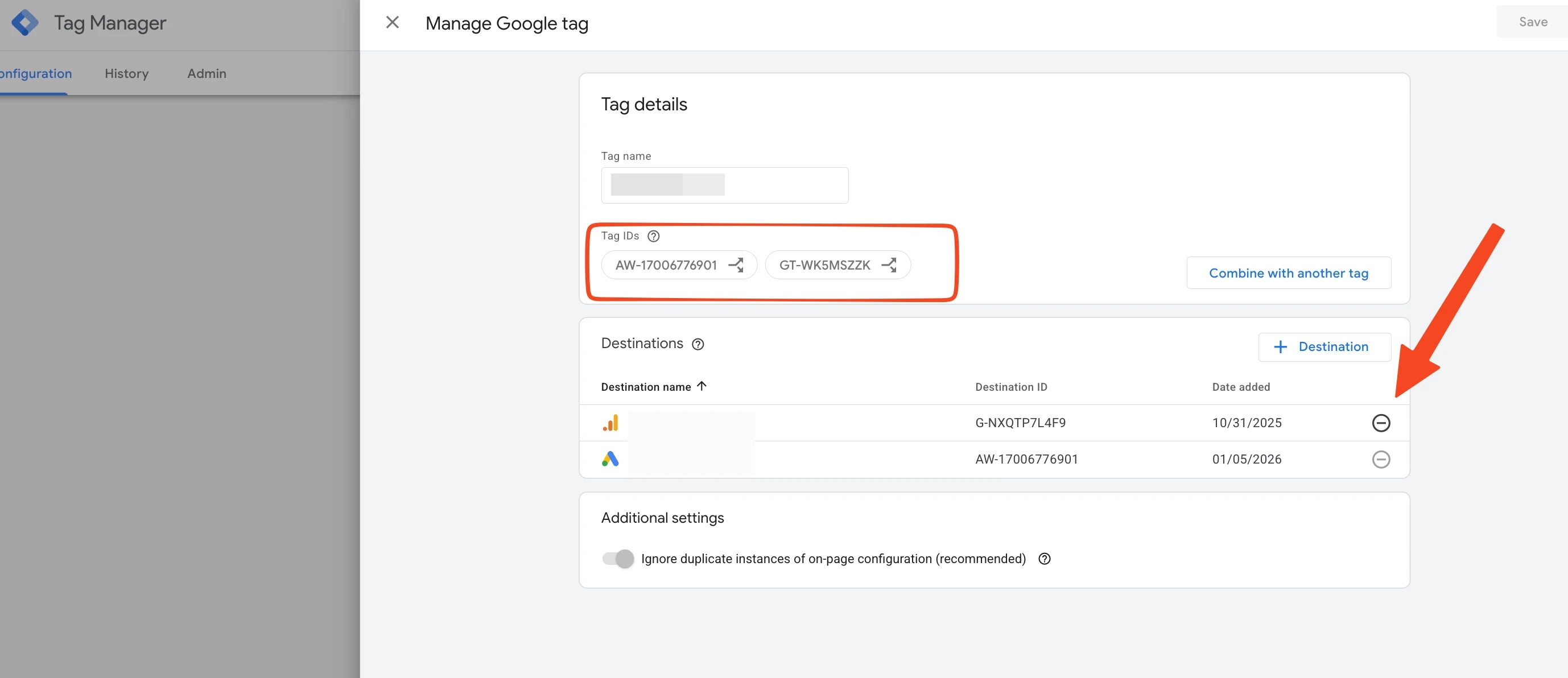The image size is (1568, 678).
Task: Click the Date added column header
Action: click(1240, 387)
